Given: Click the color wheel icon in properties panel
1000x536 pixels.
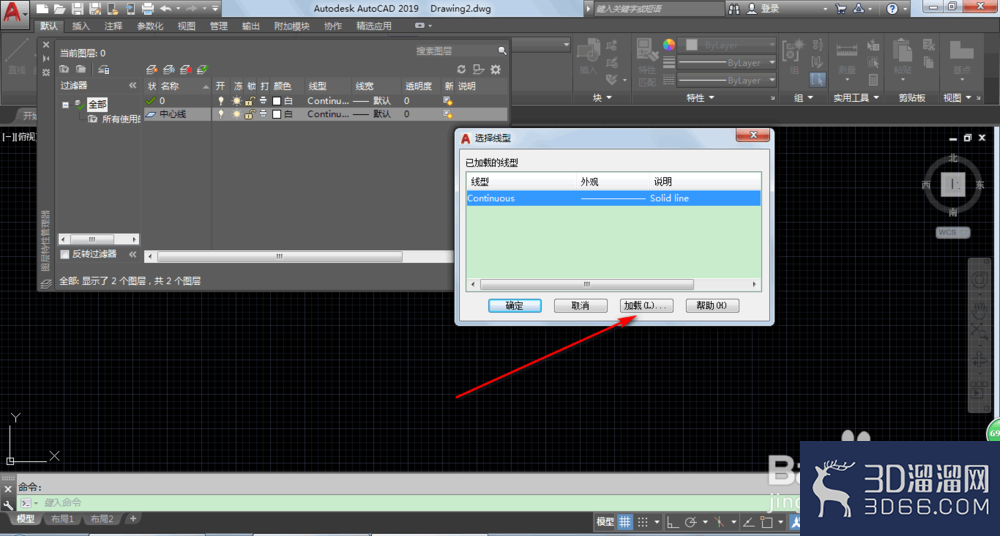Looking at the screenshot, I should tap(668, 45).
